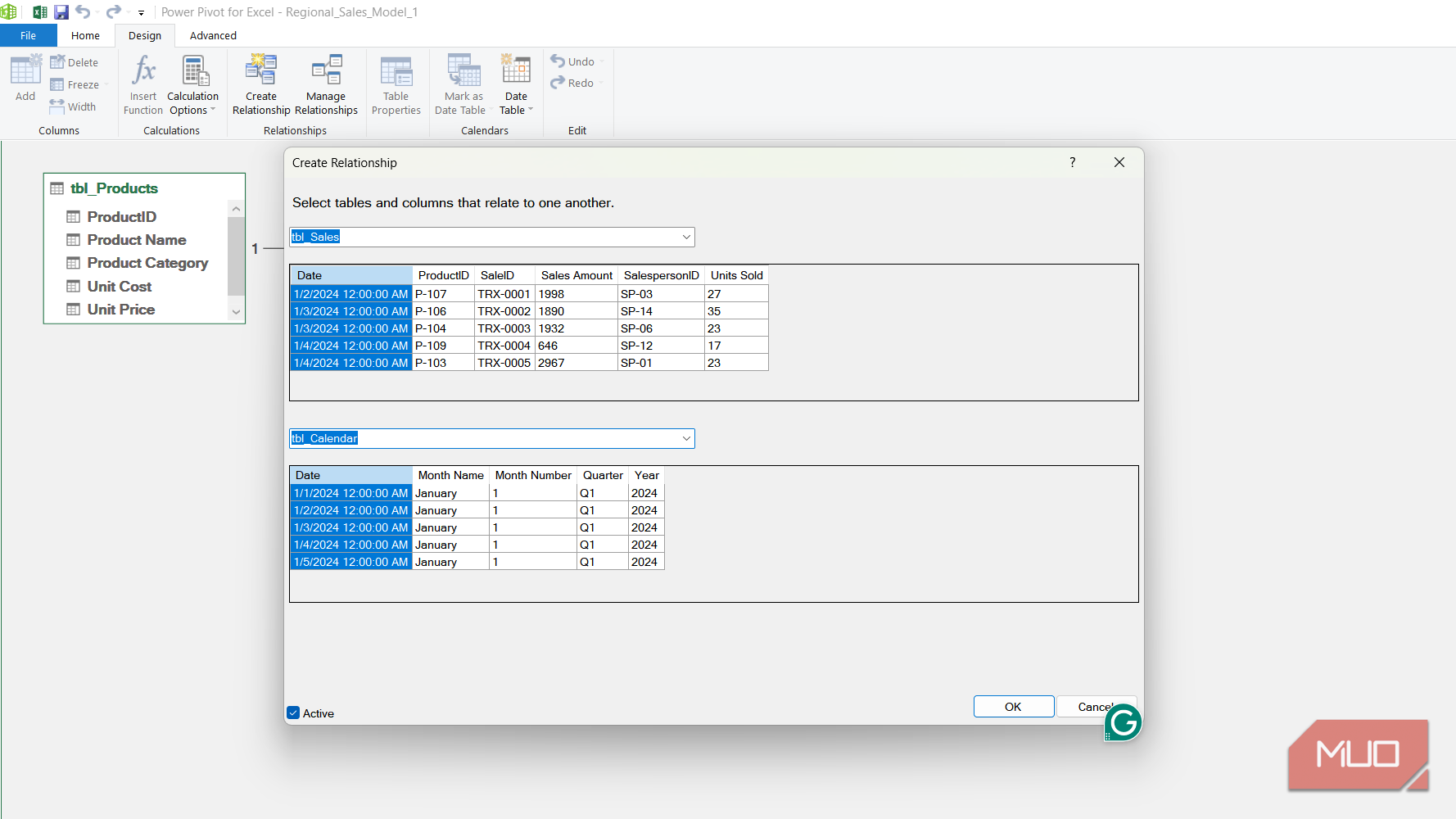Click Excel icon in quick access toolbar
This screenshot has height=819, width=1456.
click(x=39, y=12)
